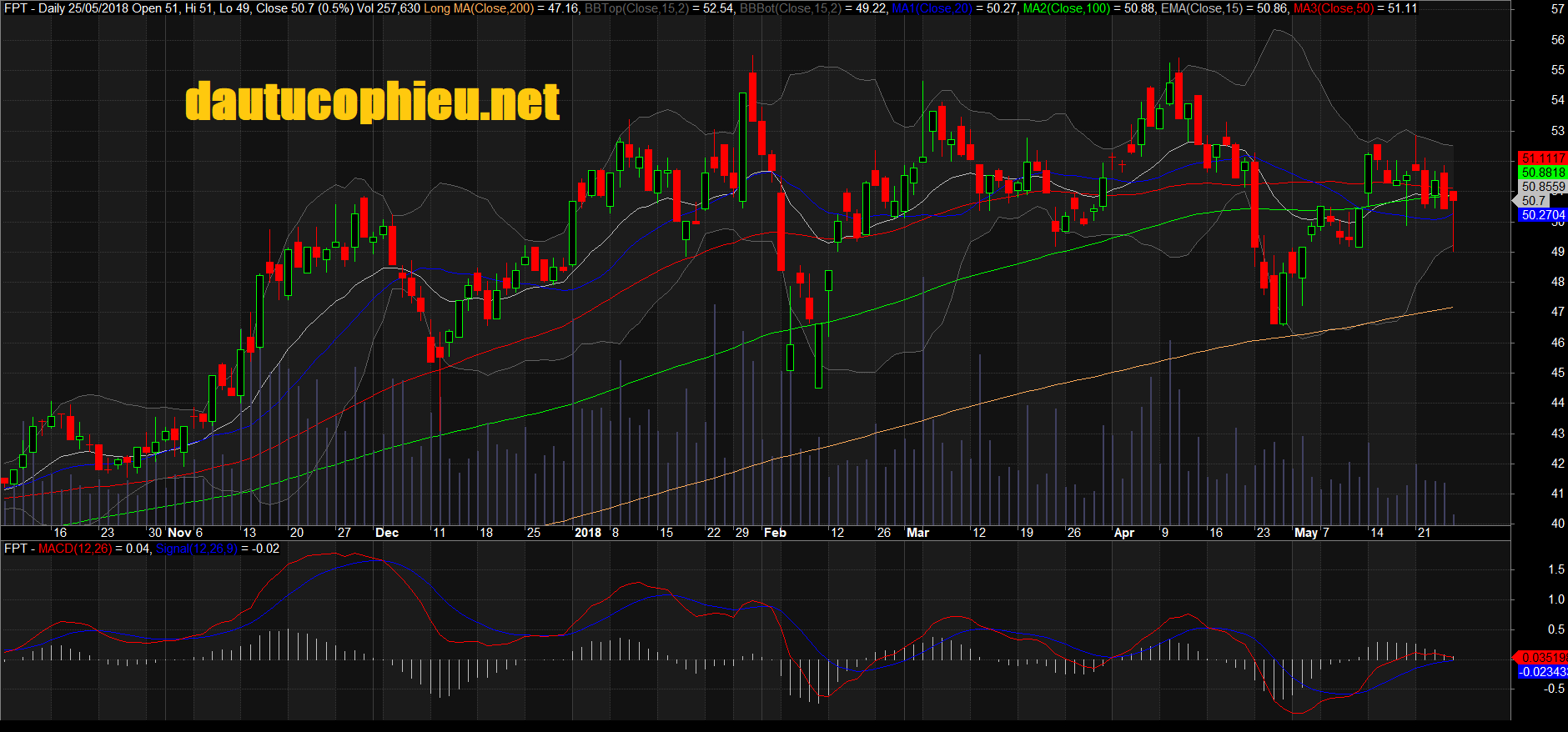Select the Mar marker on date axis

tap(917, 533)
